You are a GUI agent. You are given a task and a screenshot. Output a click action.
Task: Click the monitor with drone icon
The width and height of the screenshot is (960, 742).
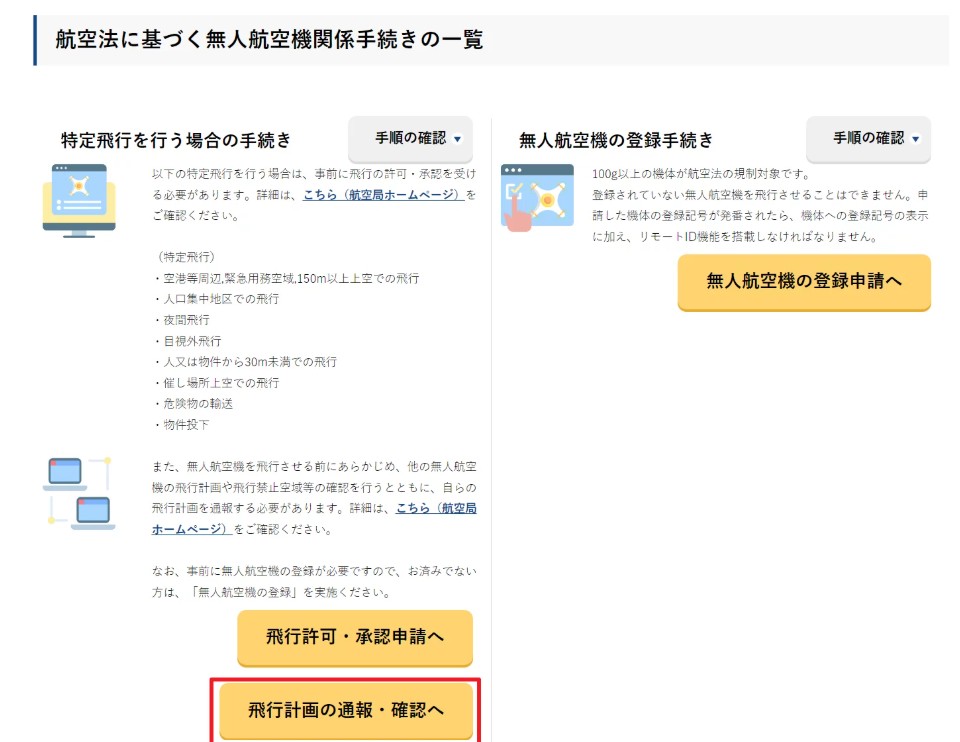pos(79,200)
